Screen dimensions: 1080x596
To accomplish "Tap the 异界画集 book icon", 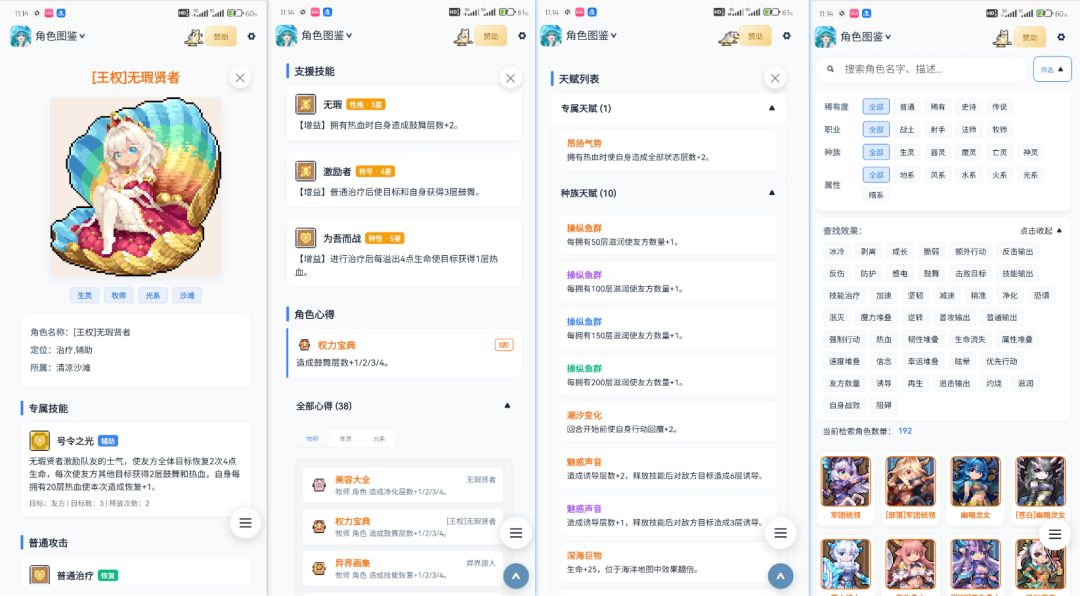I will click(319, 568).
